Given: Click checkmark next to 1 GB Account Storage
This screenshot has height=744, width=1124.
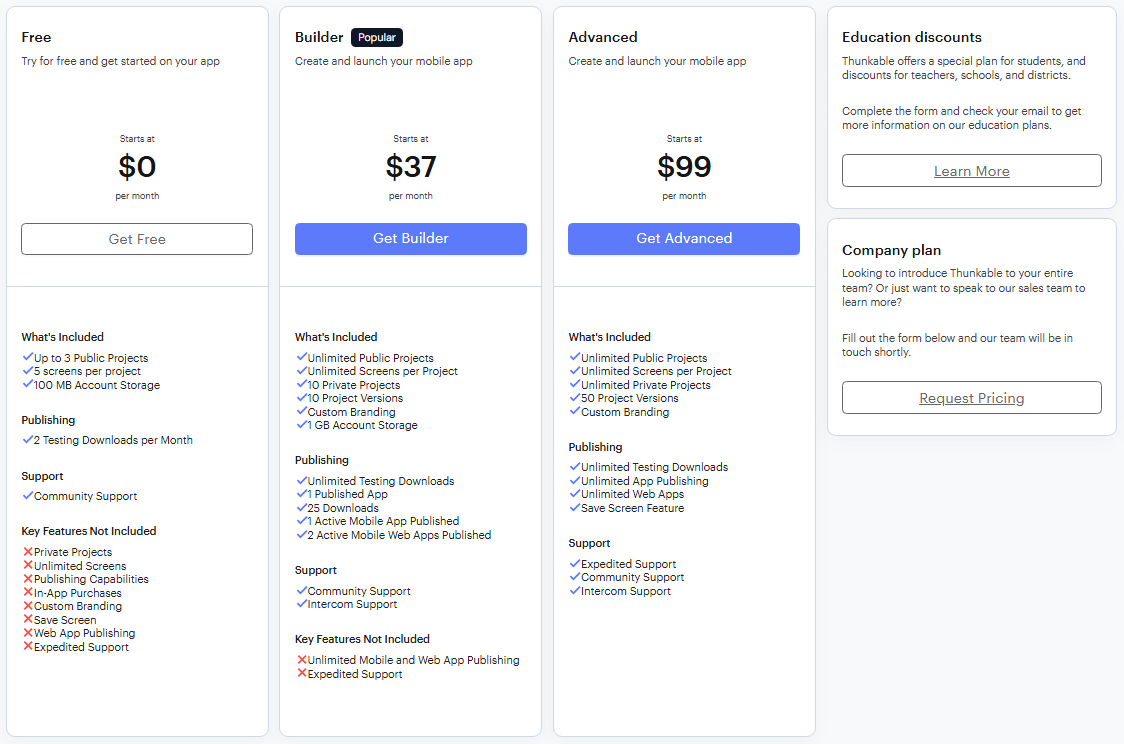Looking at the screenshot, I should click(x=302, y=424).
